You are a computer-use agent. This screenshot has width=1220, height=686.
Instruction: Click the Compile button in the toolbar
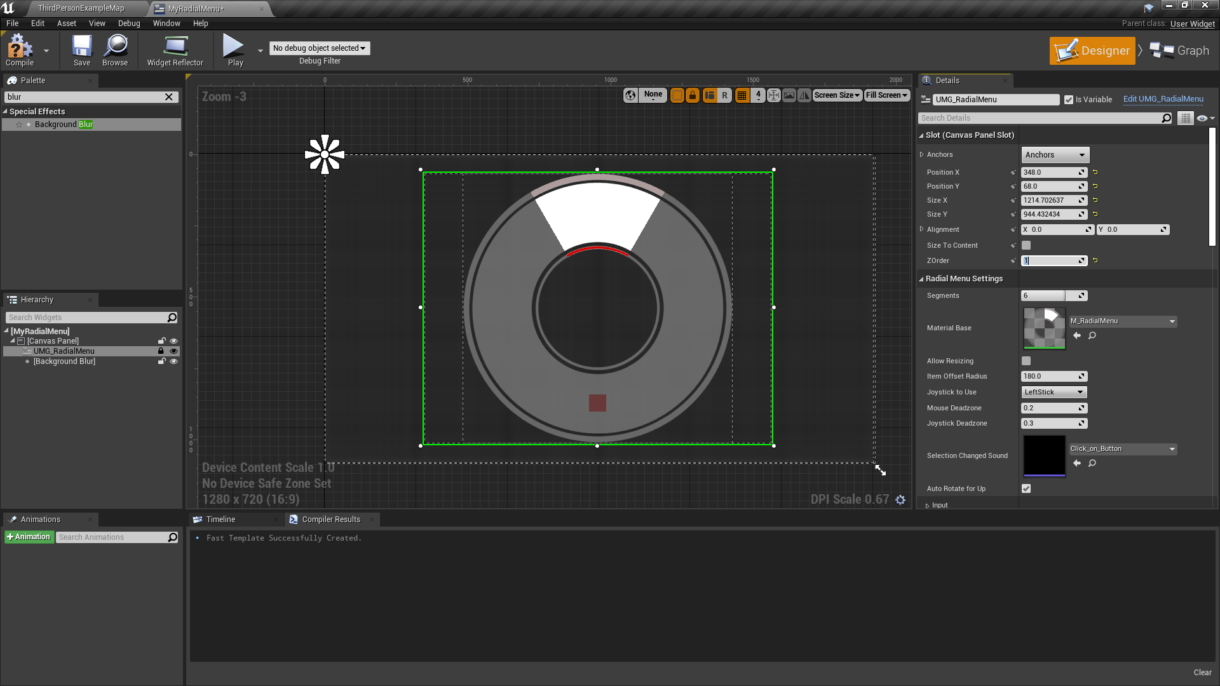pyautogui.click(x=18, y=47)
